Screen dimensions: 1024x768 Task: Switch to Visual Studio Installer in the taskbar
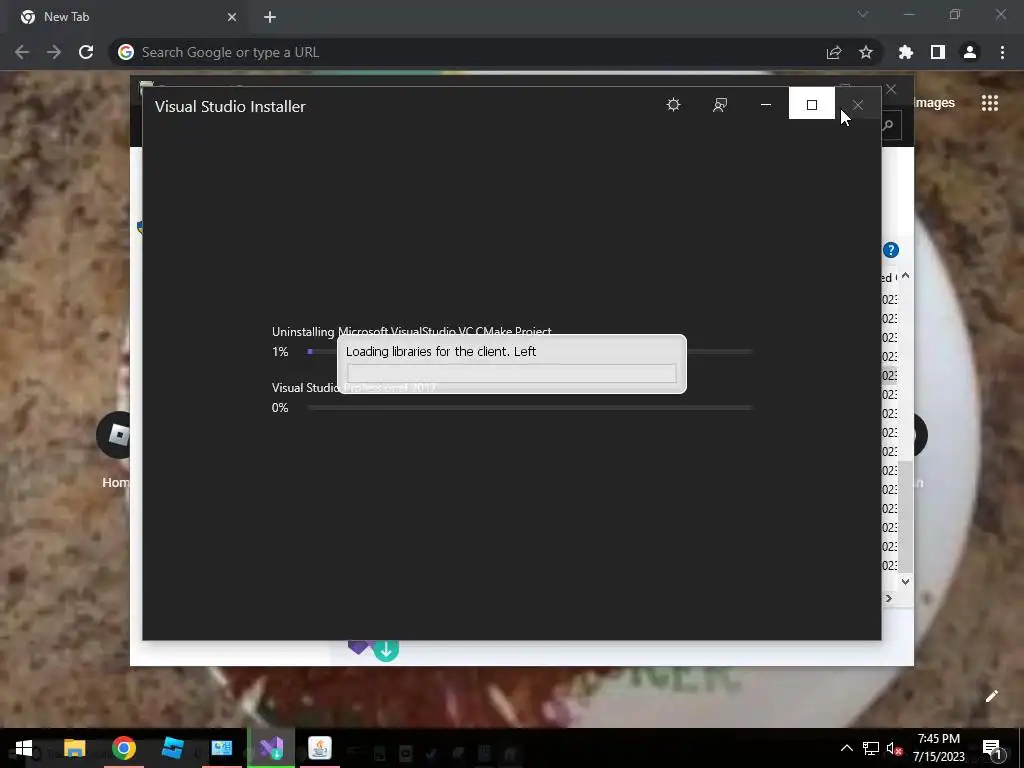pyautogui.click(x=271, y=748)
